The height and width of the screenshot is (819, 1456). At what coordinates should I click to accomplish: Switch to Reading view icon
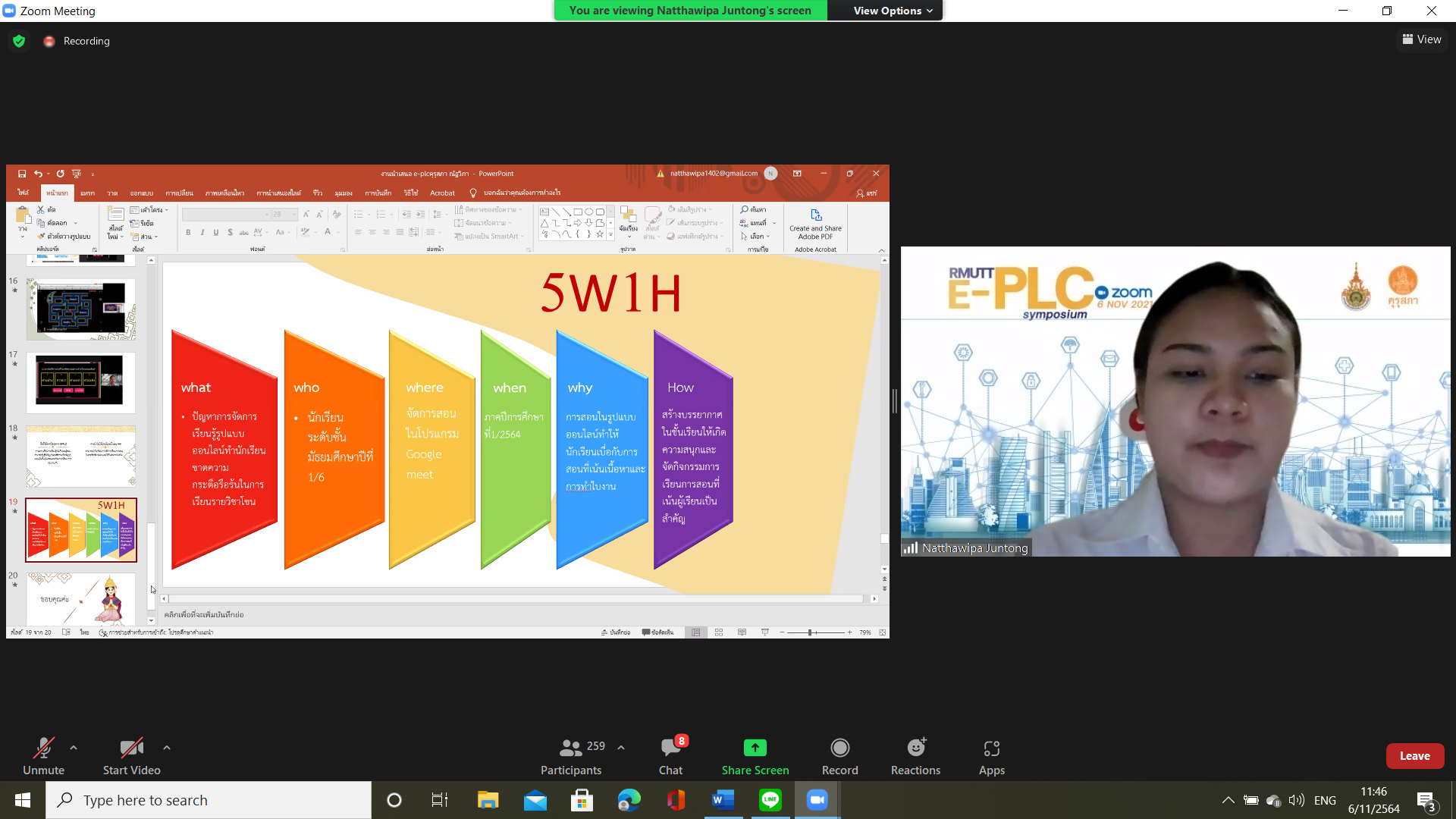pos(742,632)
